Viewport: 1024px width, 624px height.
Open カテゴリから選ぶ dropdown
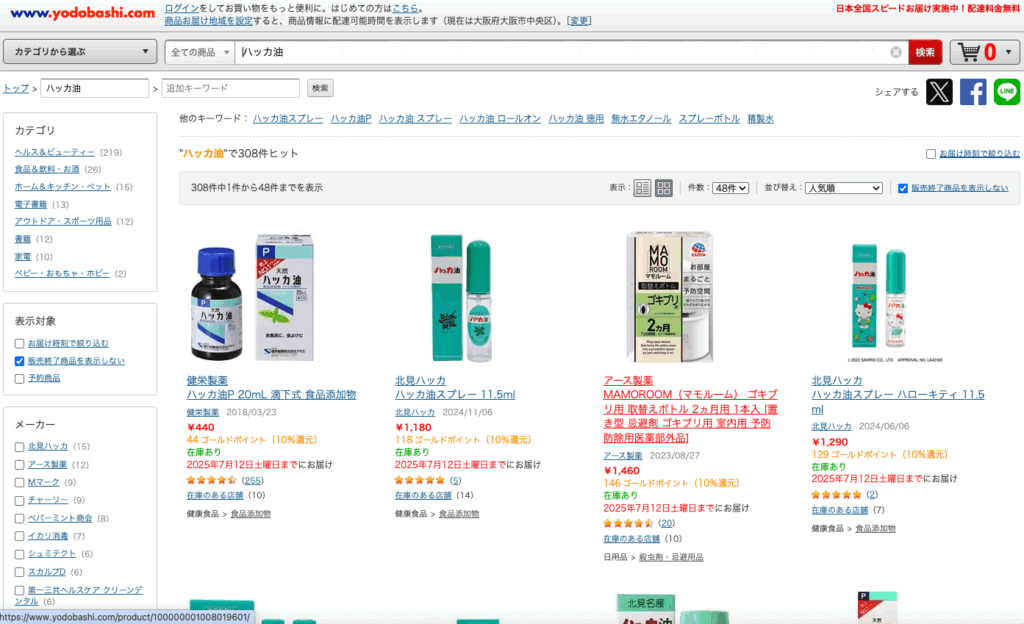(80, 52)
